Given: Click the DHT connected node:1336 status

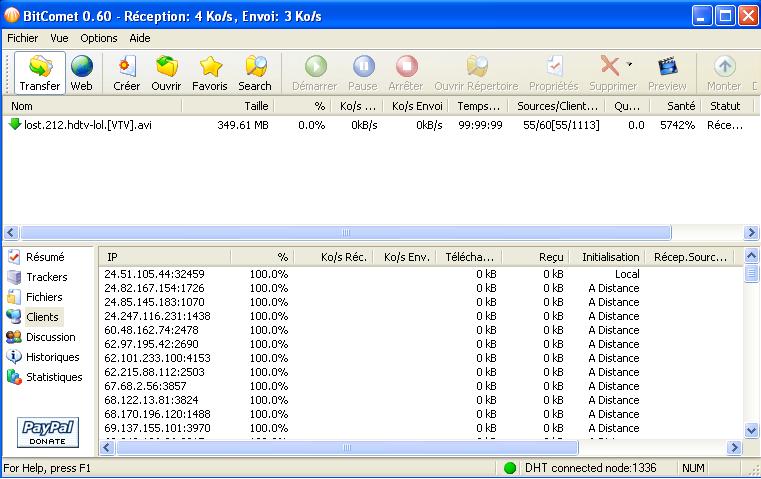Looking at the screenshot, I should click(x=591, y=468).
